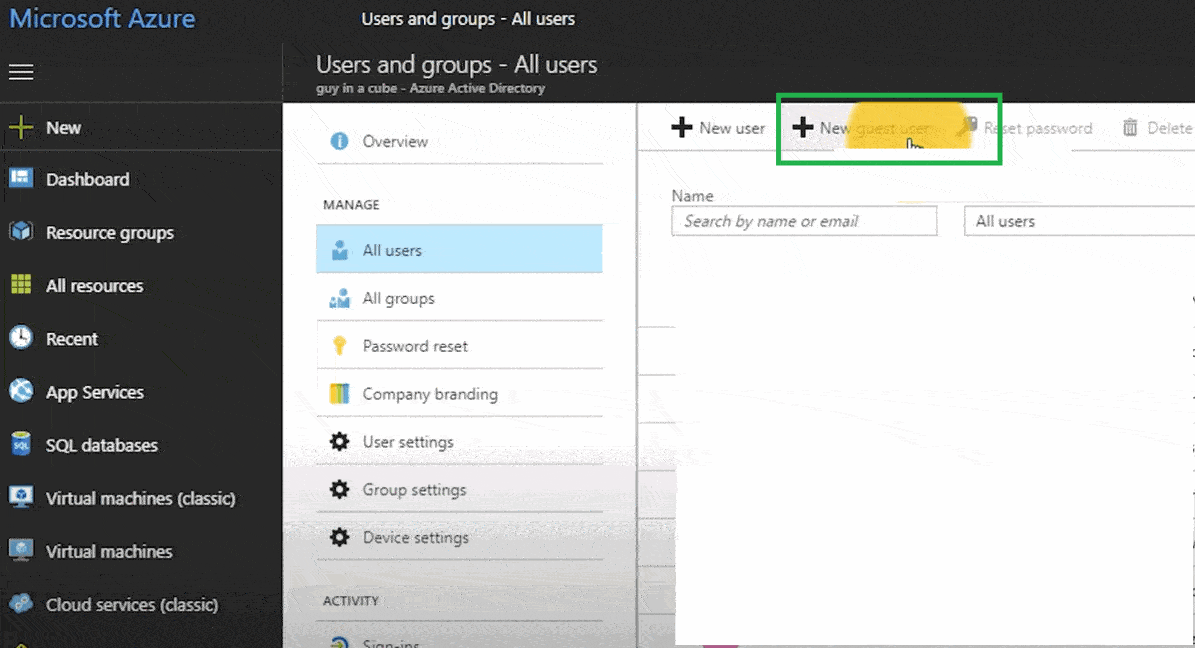Open Cloud services (classic) from sidebar

tap(132, 605)
